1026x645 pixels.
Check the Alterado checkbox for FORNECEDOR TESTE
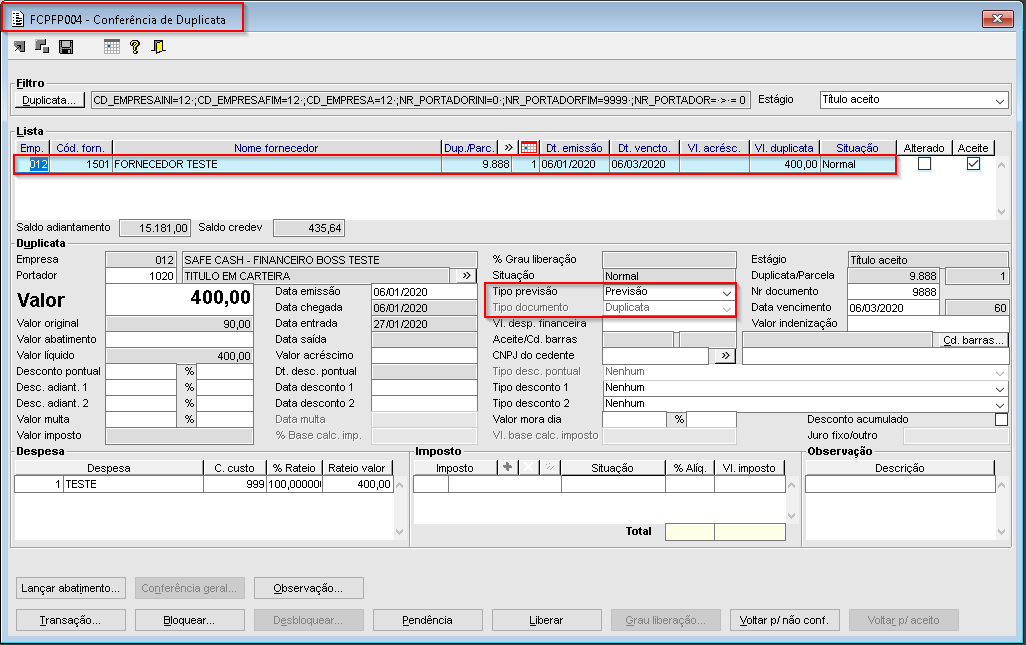pyautogui.click(x=924, y=164)
